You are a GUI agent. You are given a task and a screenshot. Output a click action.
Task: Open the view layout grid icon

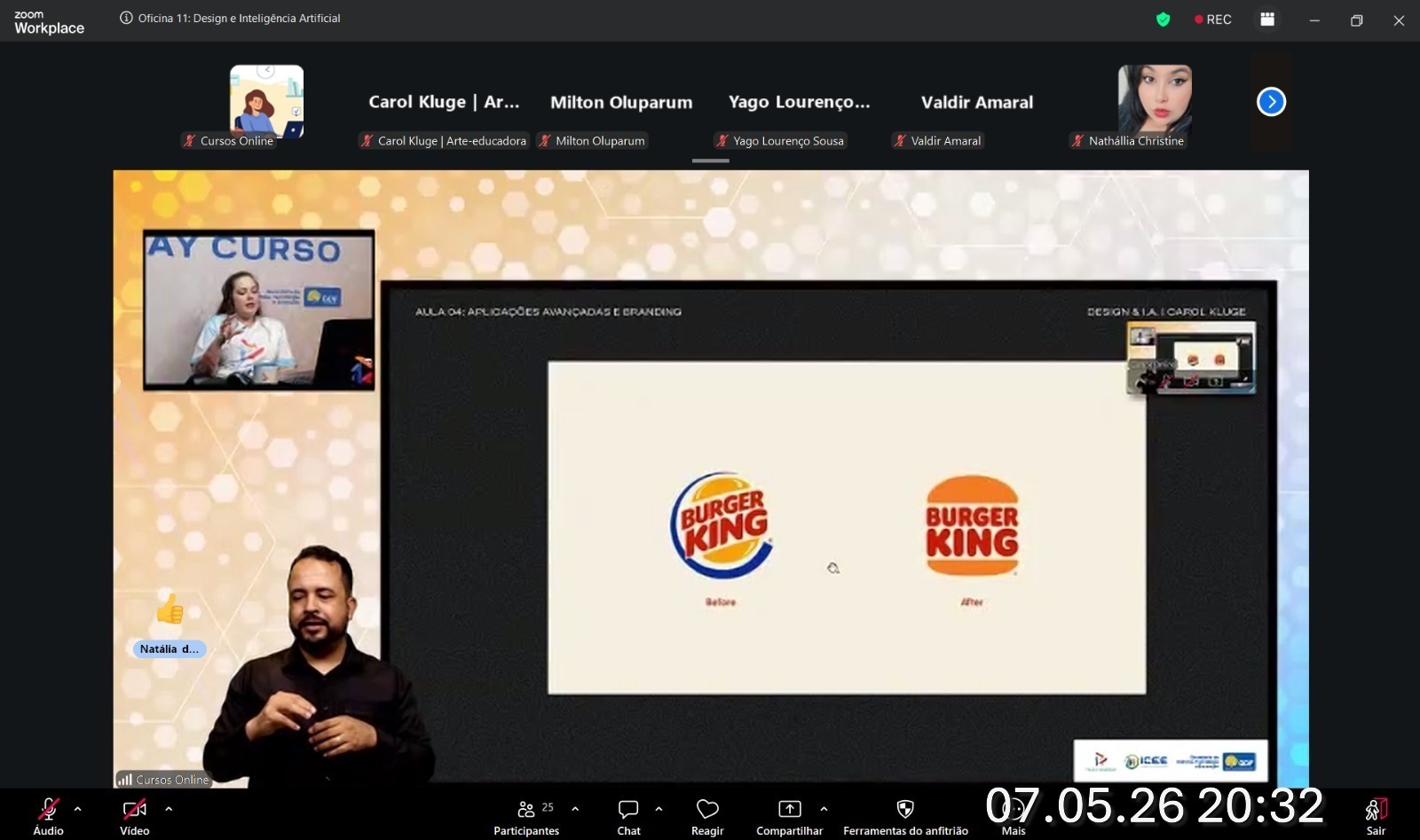(1267, 20)
